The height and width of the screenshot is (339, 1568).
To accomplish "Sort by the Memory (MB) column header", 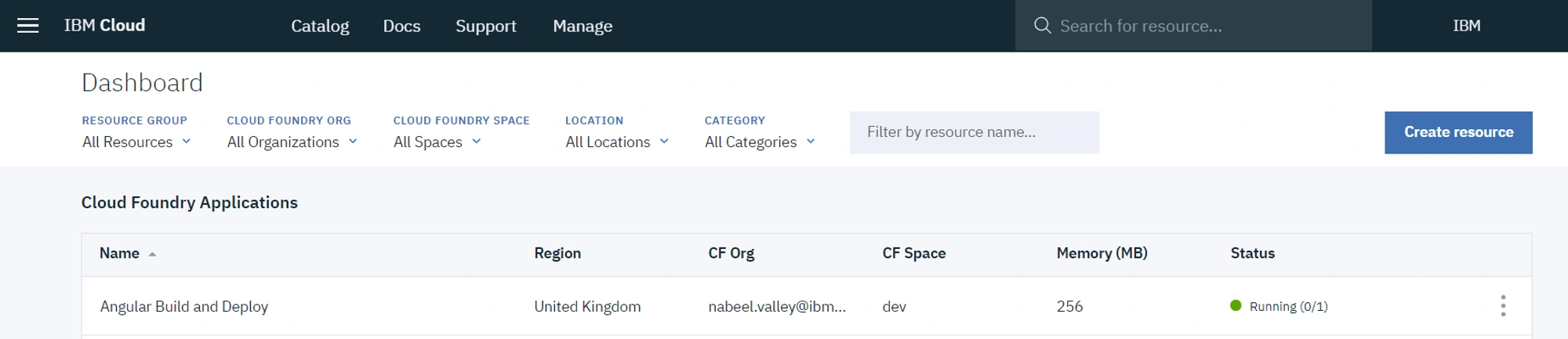I will [1102, 254].
